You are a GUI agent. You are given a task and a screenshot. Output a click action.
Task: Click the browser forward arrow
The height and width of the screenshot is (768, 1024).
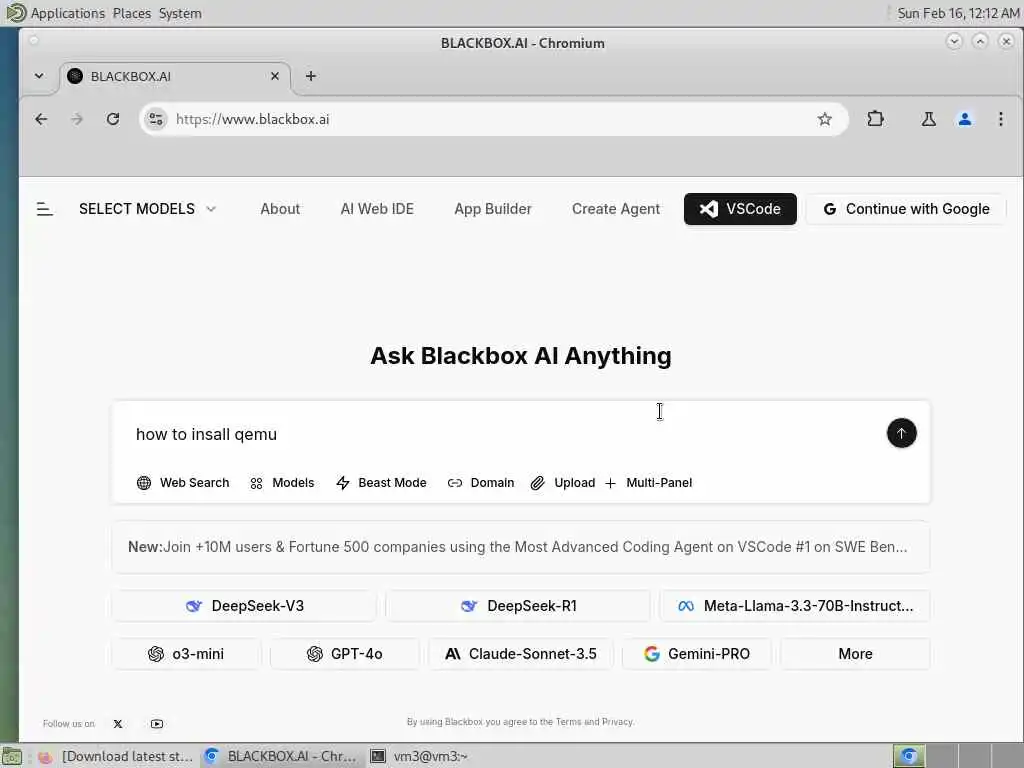pos(77,119)
